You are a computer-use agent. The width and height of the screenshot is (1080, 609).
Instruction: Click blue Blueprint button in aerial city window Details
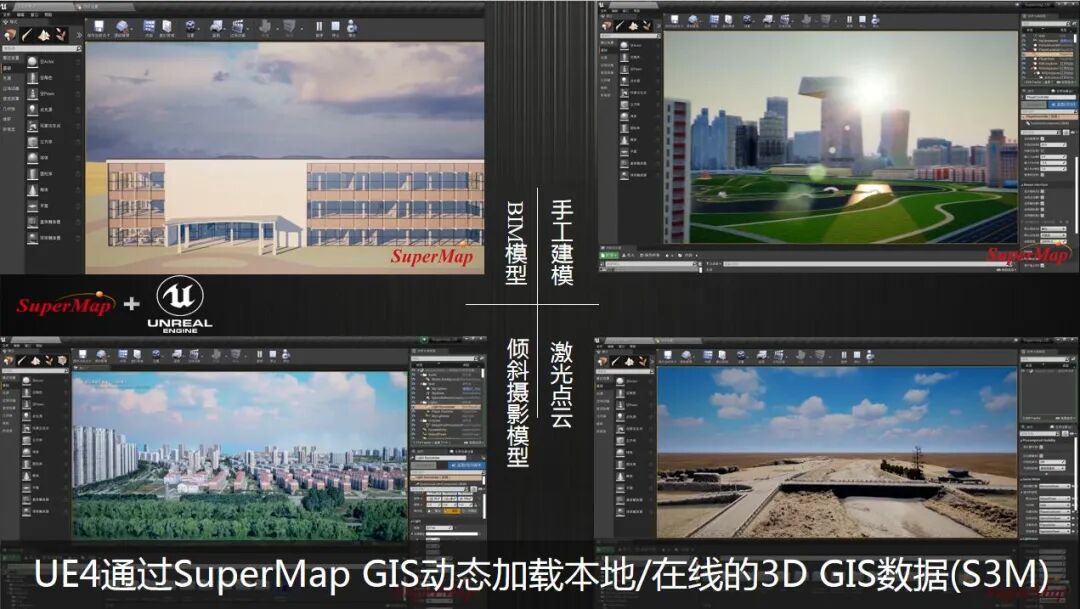(465, 465)
